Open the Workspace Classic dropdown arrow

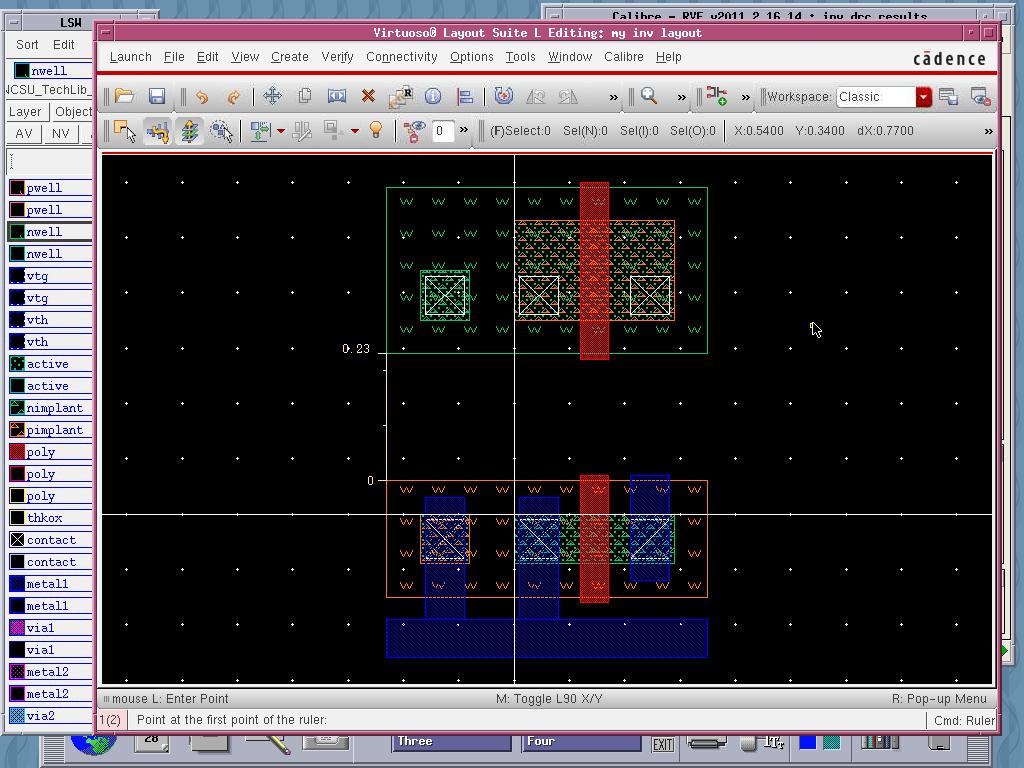tap(923, 97)
